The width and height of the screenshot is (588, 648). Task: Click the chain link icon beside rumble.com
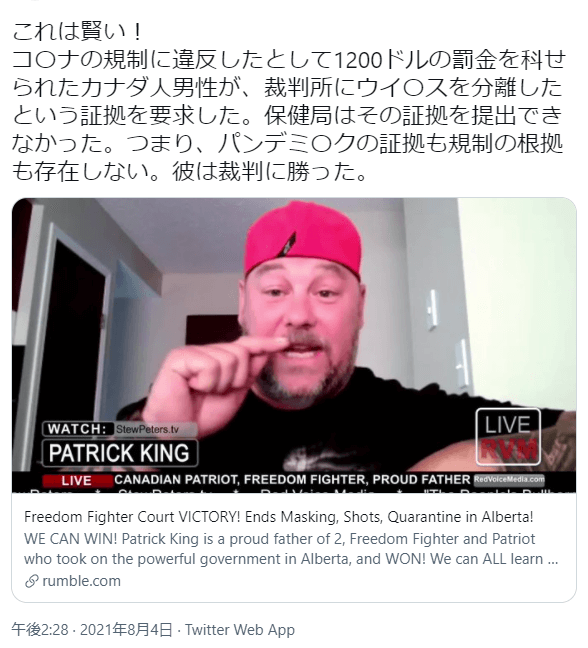[x=32, y=581]
